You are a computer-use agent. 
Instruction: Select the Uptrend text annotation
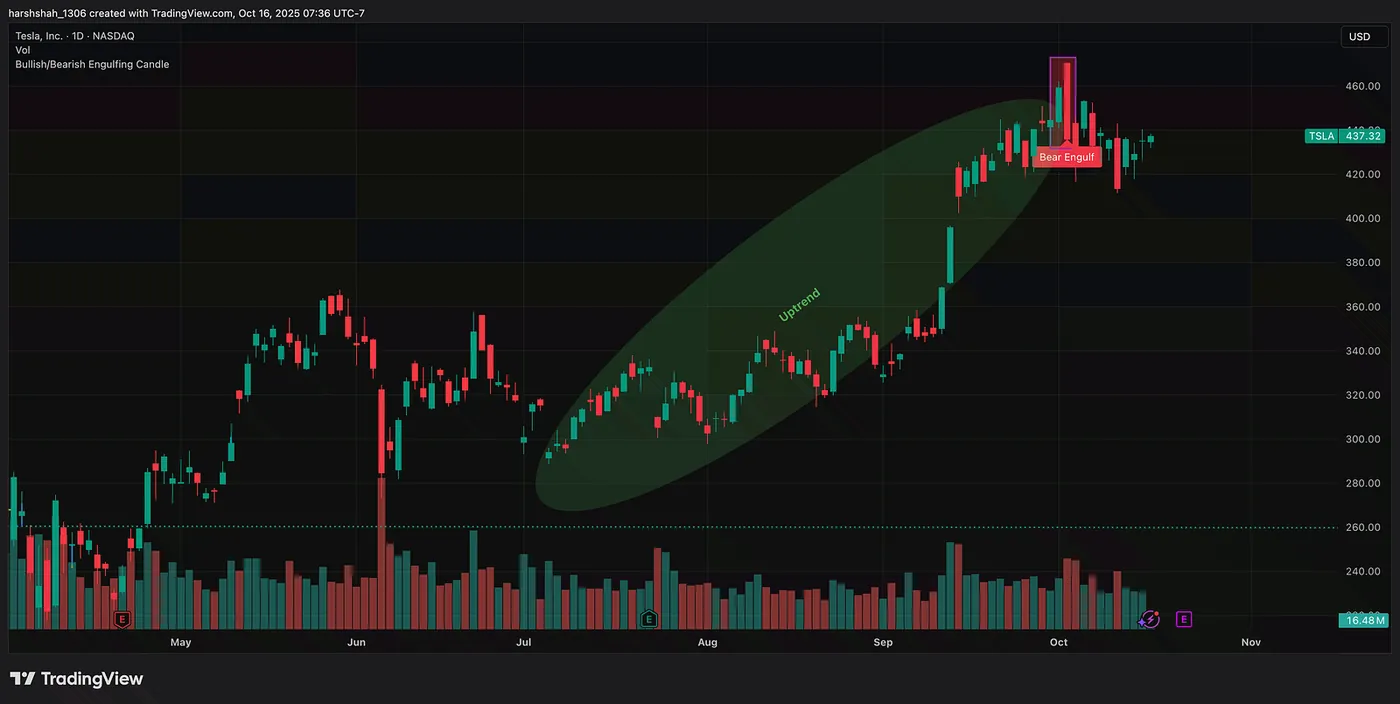(799, 305)
